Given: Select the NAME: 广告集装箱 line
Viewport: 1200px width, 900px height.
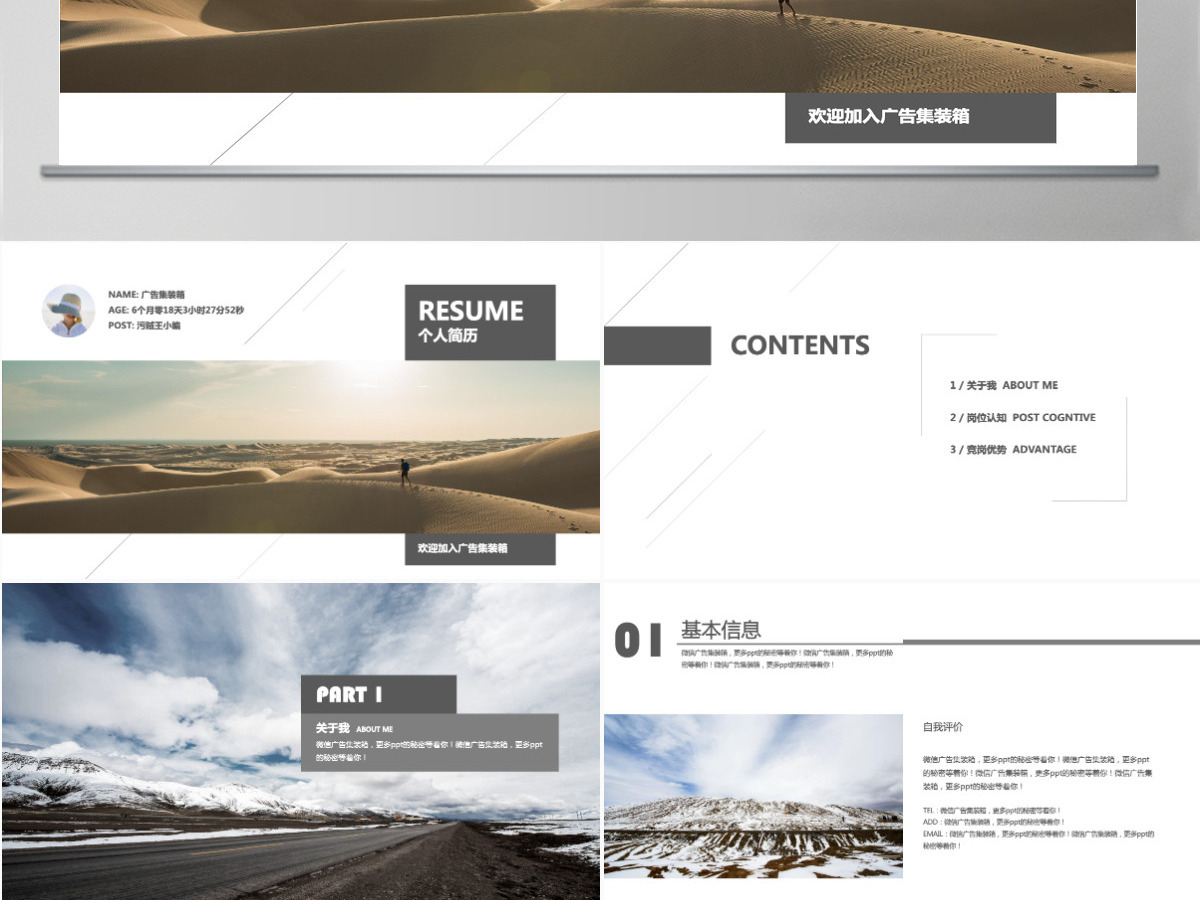Looking at the screenshot, I should click(x=146, y=295).
